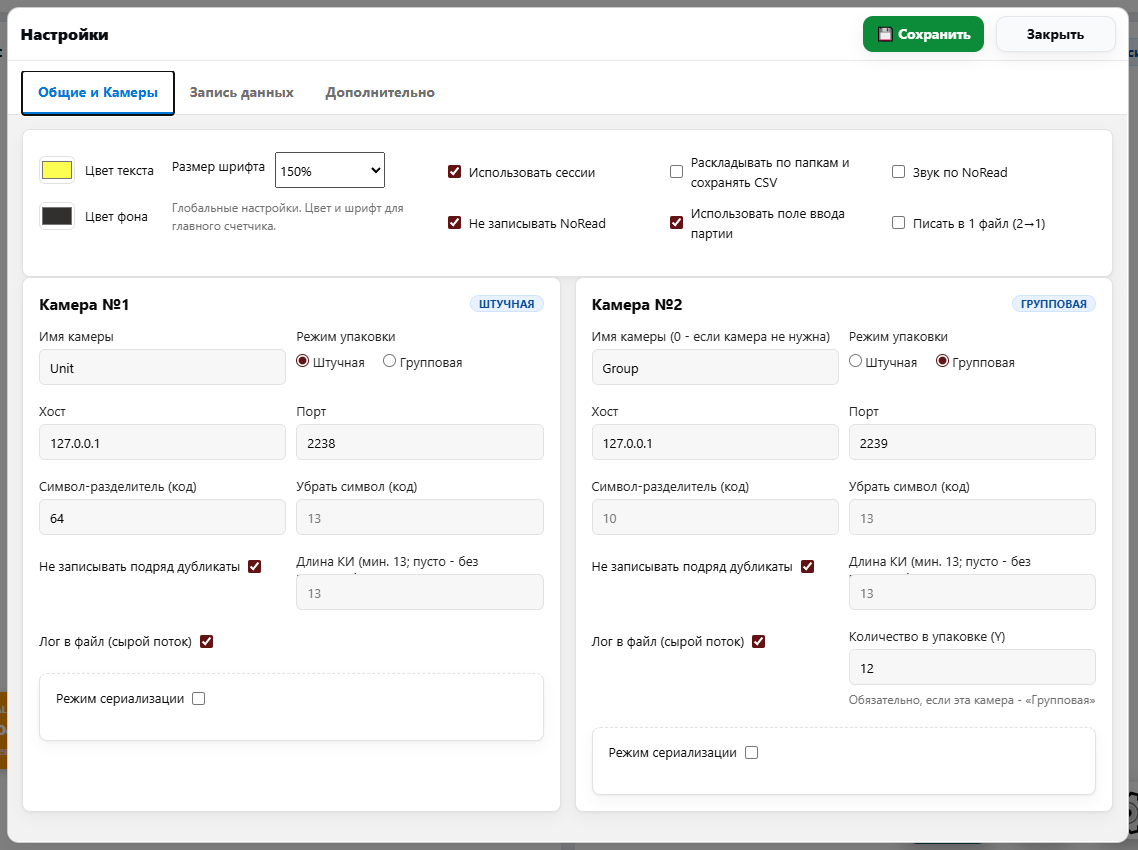Click Камера №1 Символ-разделитель field 64
Viewport: 1138px width, 850px height.
tap(162, 517)
